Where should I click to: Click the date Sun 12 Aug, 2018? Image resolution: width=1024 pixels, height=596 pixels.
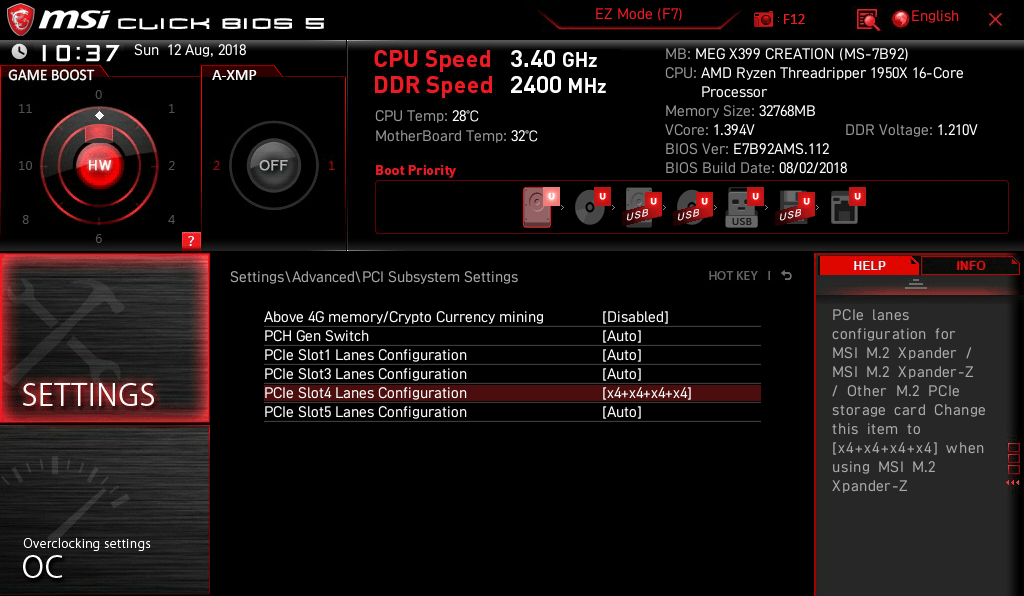pyautogui.click(x=190, y=50)
